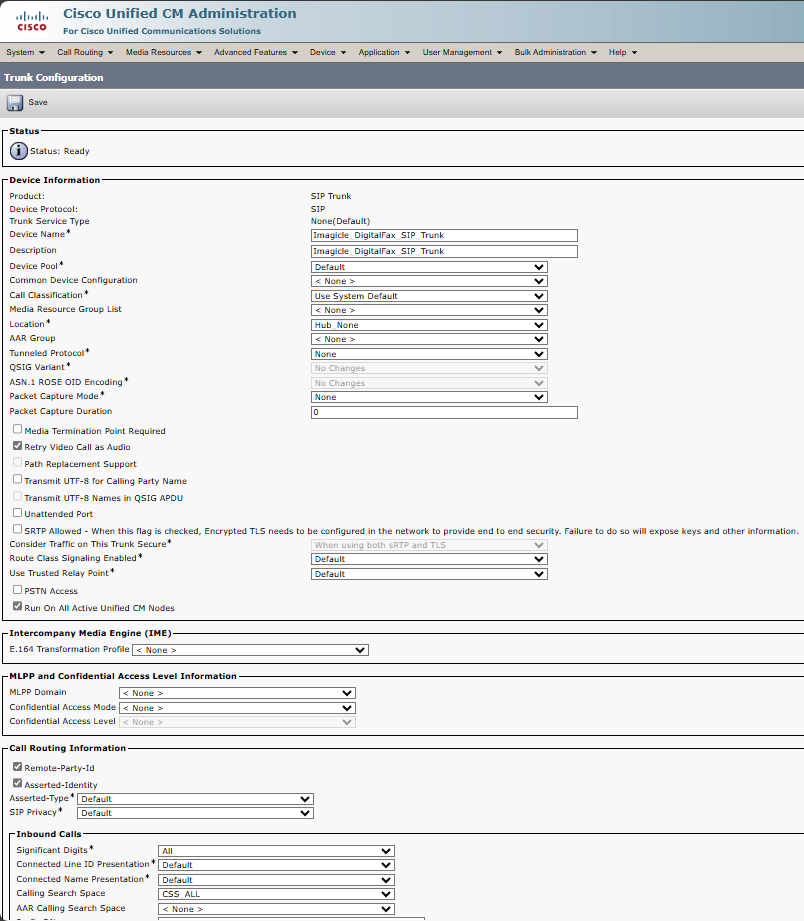This screenshot has width=804, height=921.
Task: Toggle Transmit UTF-8 for Calling Party Name
Action: pos(18,480)
